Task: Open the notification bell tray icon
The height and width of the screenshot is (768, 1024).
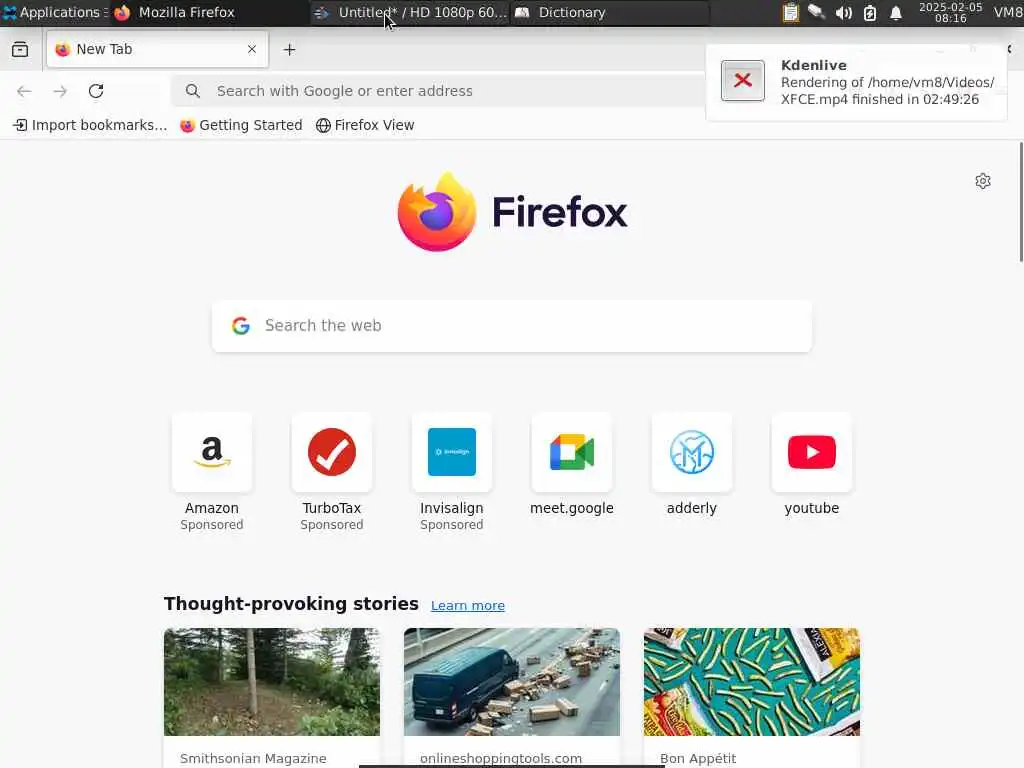Action: tap(896, 12)
